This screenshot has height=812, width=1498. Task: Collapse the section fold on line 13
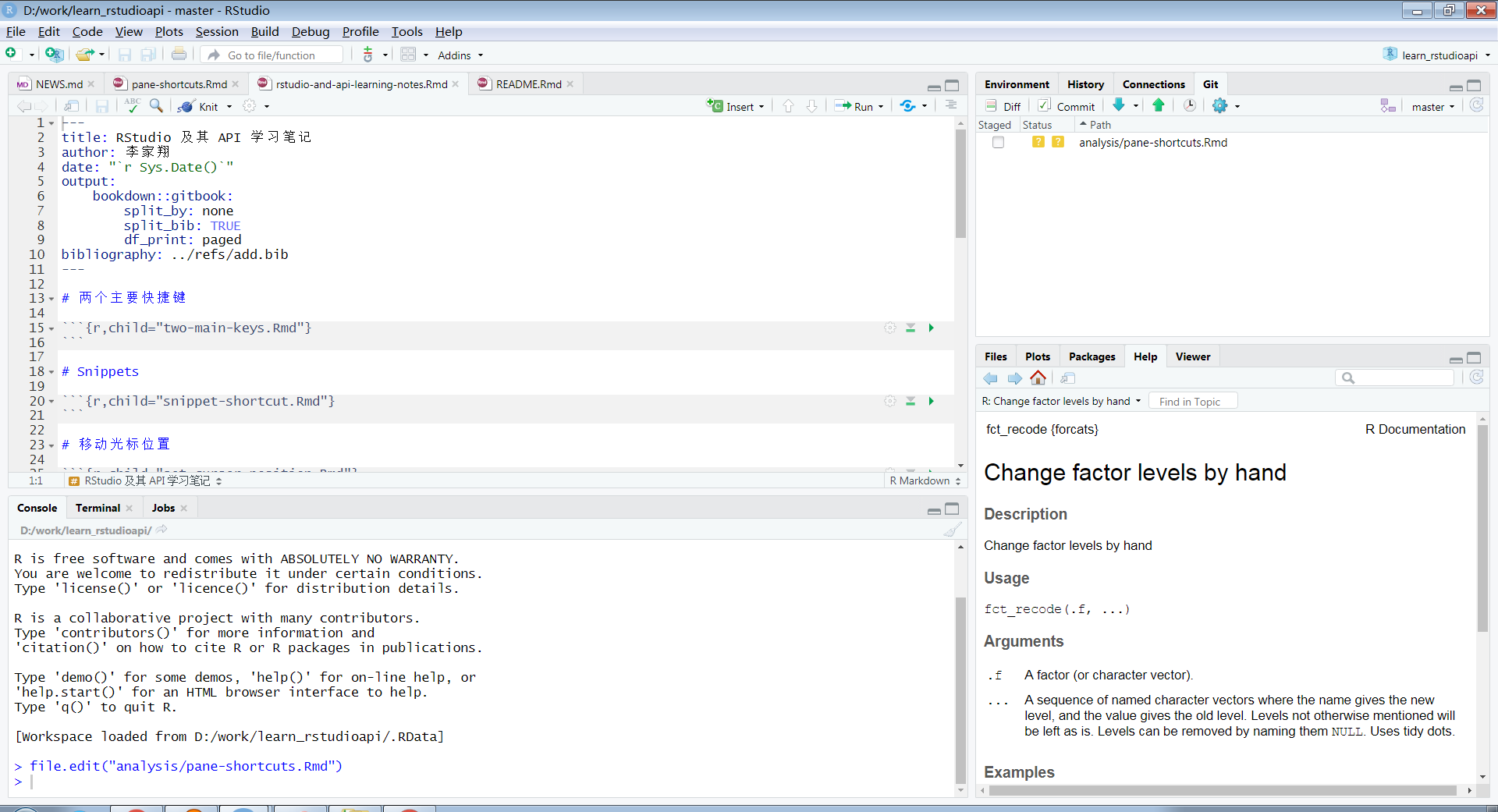51,299
